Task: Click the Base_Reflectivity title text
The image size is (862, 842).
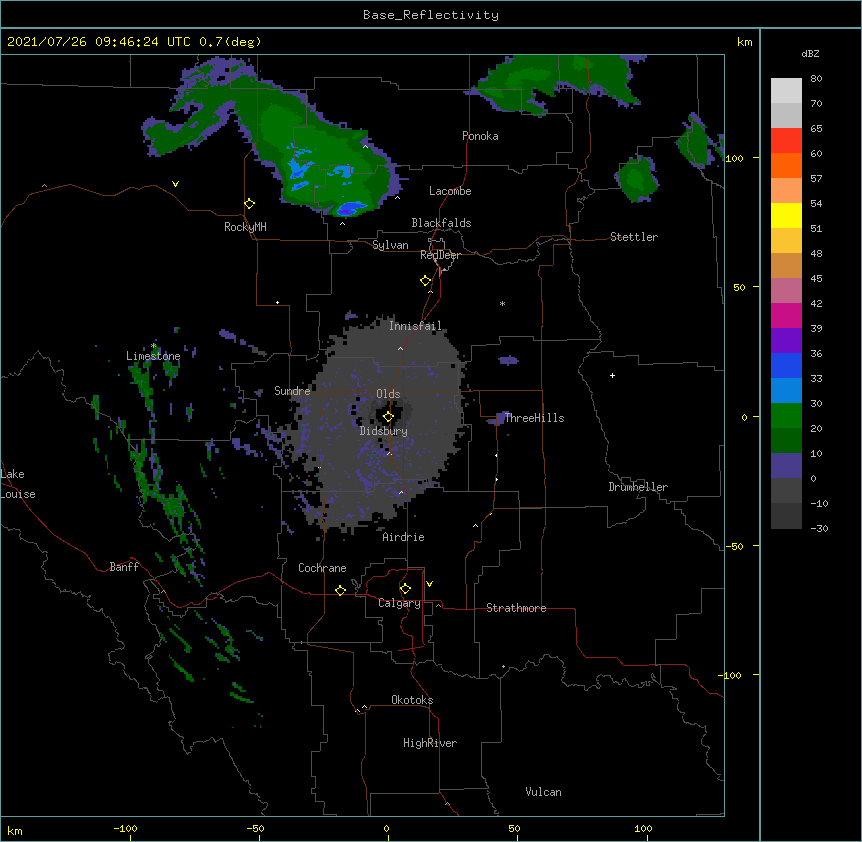Action: [x=430, y=15]
